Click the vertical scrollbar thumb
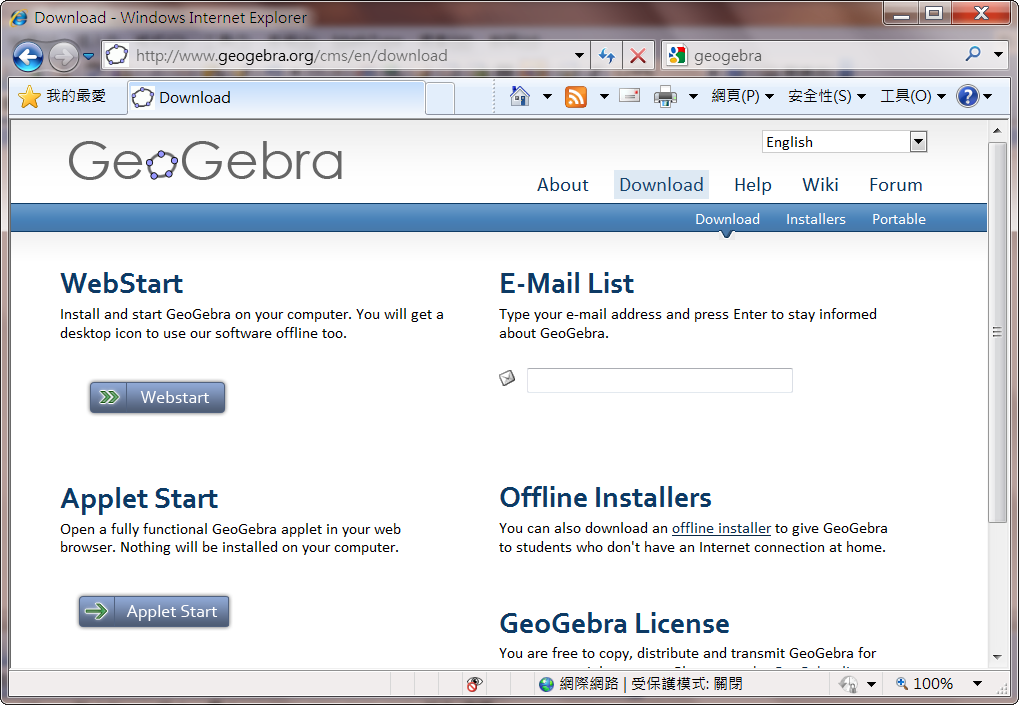Viewport: 1019px width, 705px height. [997, 332]
